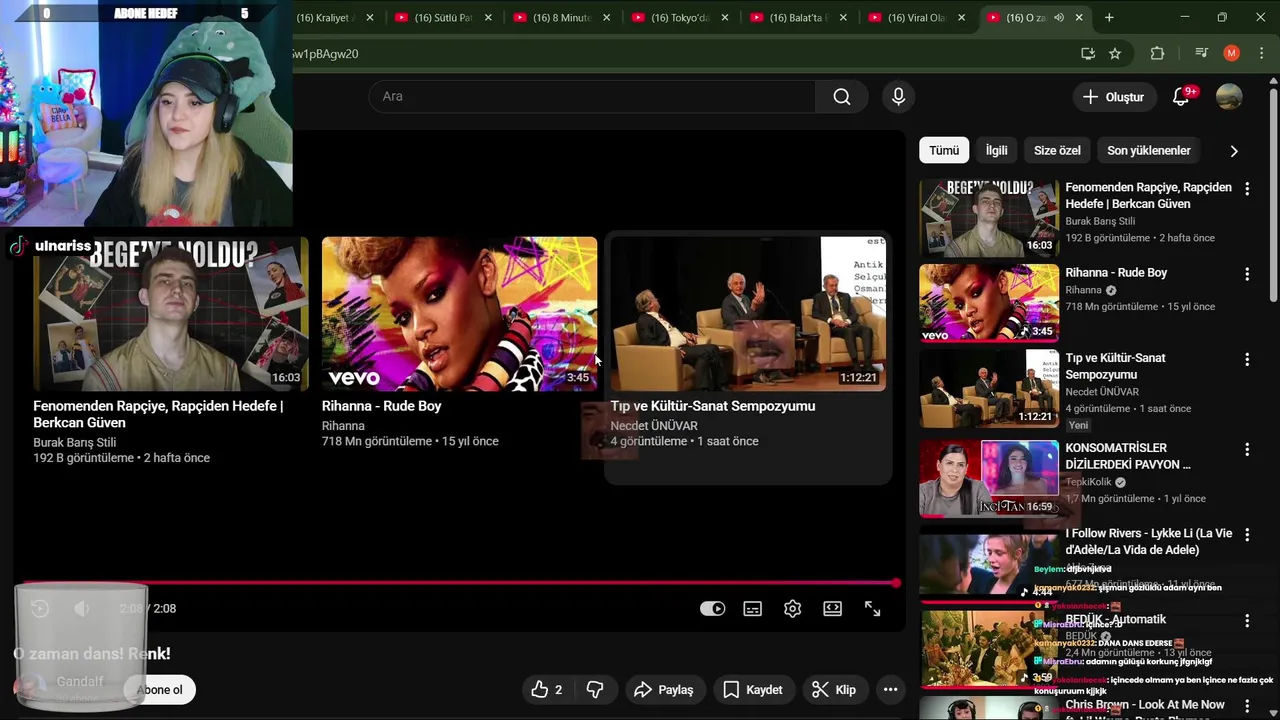Open the Burak Barış Stili channel name in sidebar
This screenshot has height=720, width=1280.
pyautogui.click(x=1100, y=221)
